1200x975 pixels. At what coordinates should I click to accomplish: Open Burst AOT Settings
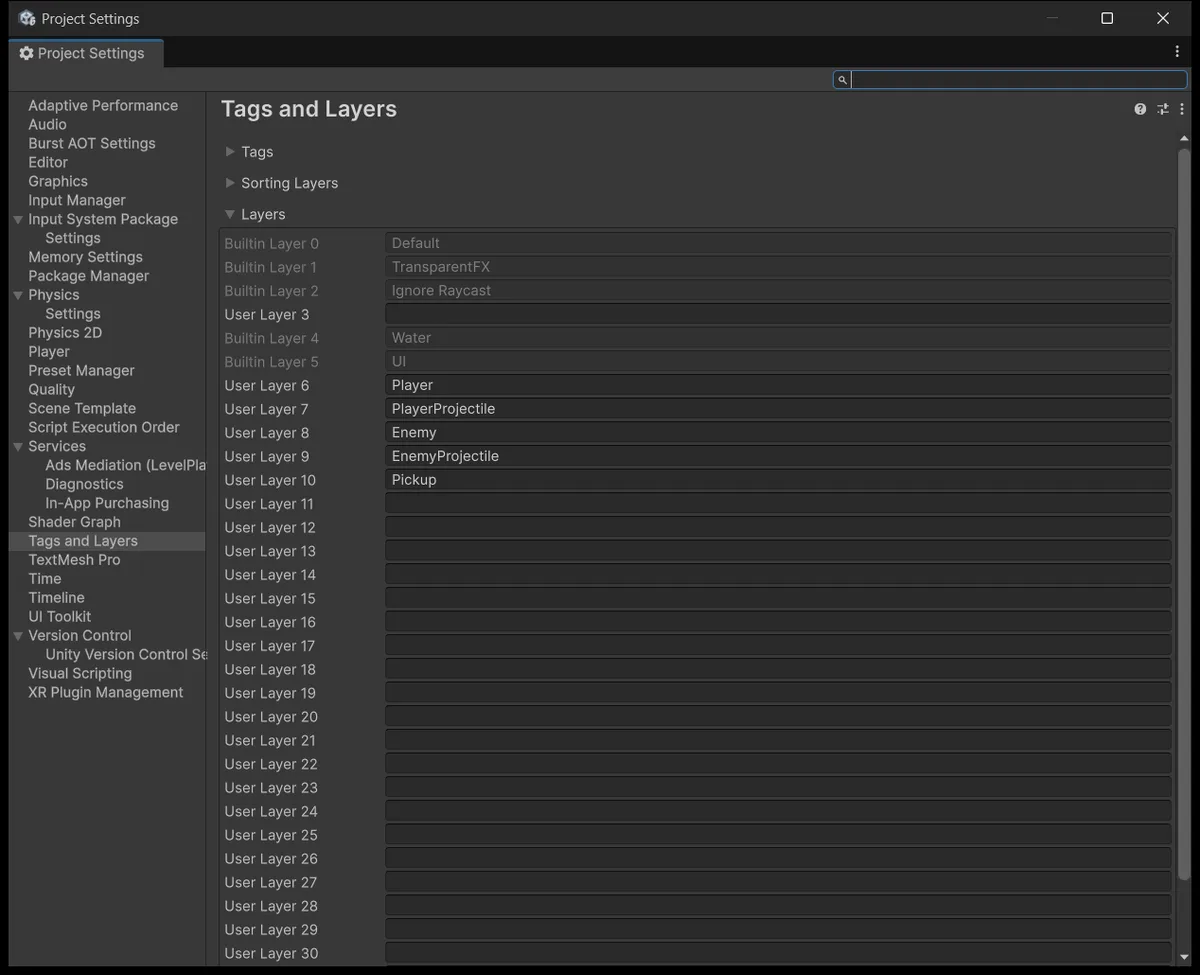tap(92, 143)
